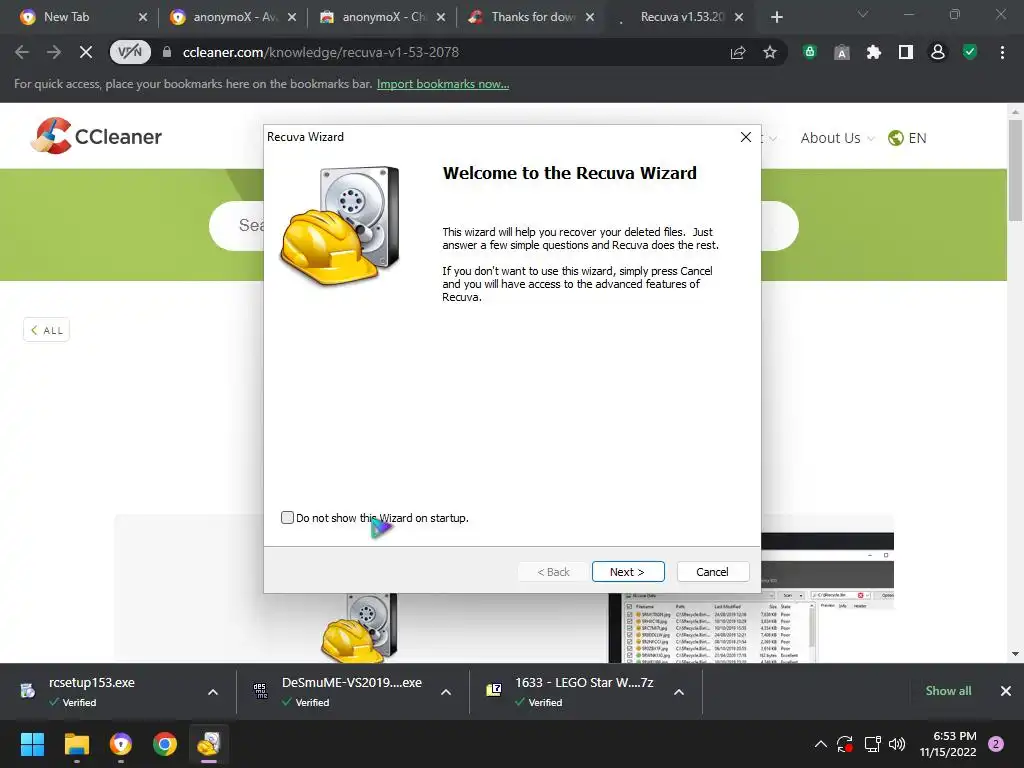Open Google Chrome from taskbar

point(165,744)
